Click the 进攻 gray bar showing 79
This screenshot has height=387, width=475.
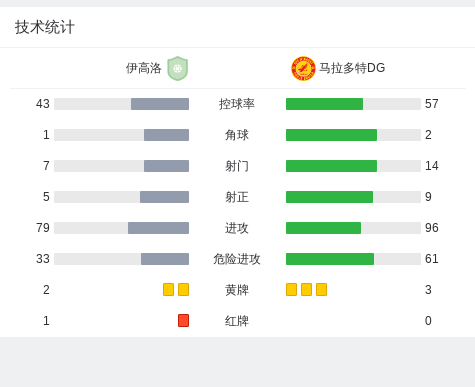coord(158,228)
